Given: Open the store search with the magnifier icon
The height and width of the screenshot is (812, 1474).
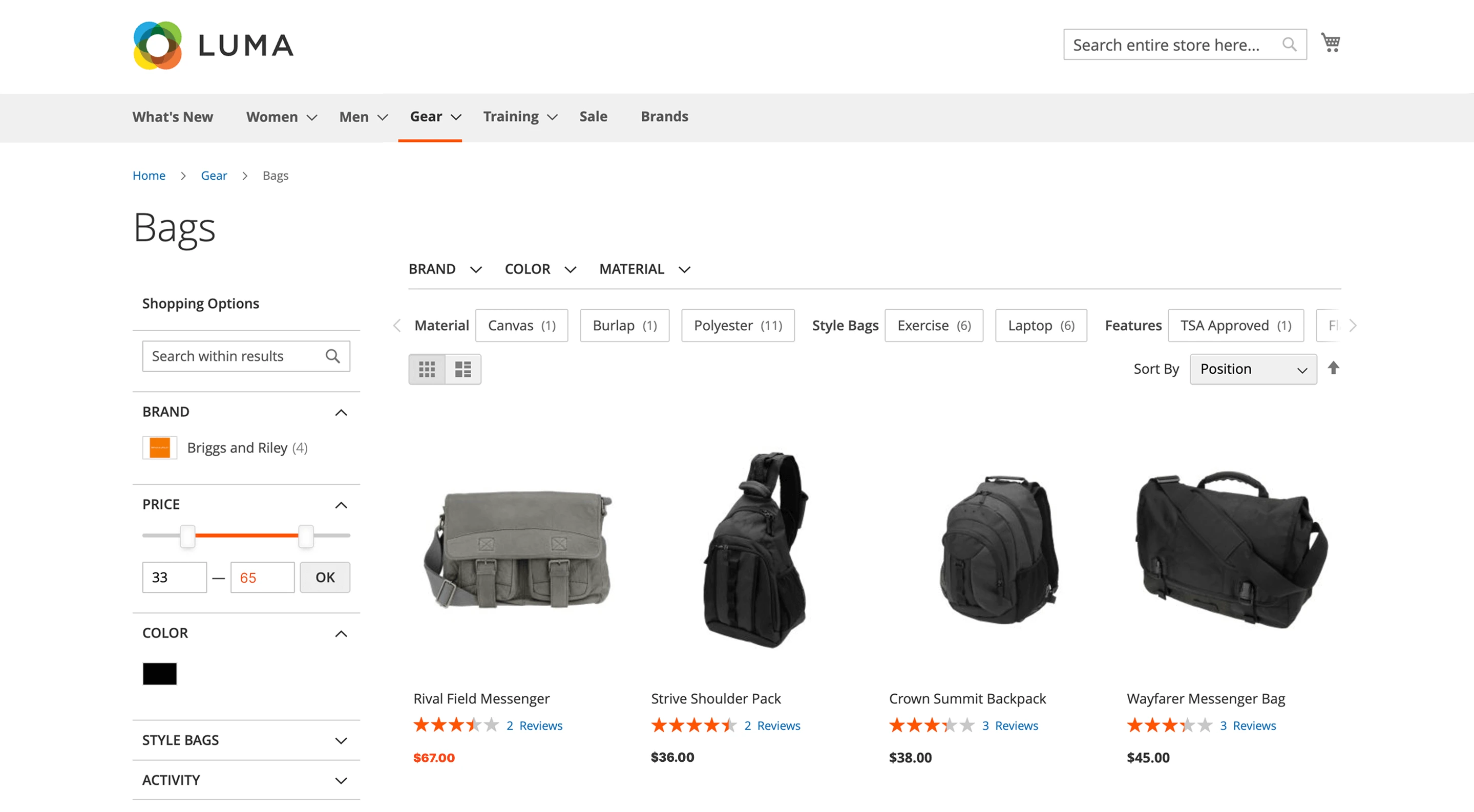Looking at the screenshot, I should point(1289,44).
